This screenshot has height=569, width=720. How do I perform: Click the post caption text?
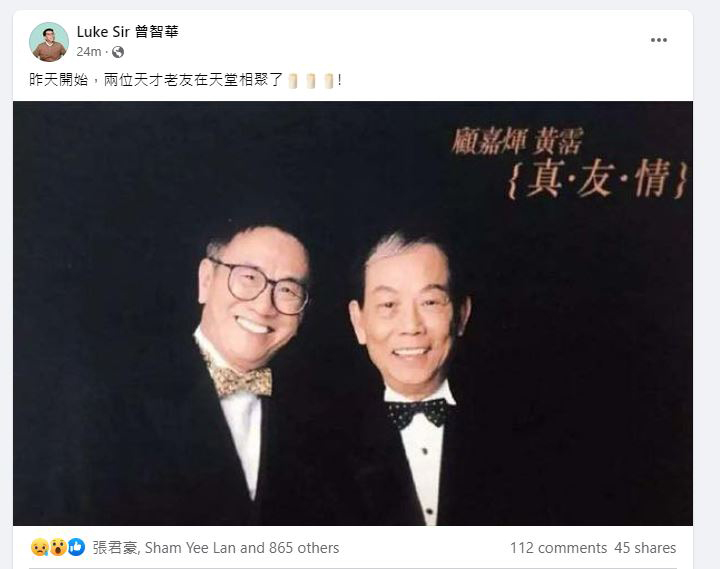click(x=185, y=80)
